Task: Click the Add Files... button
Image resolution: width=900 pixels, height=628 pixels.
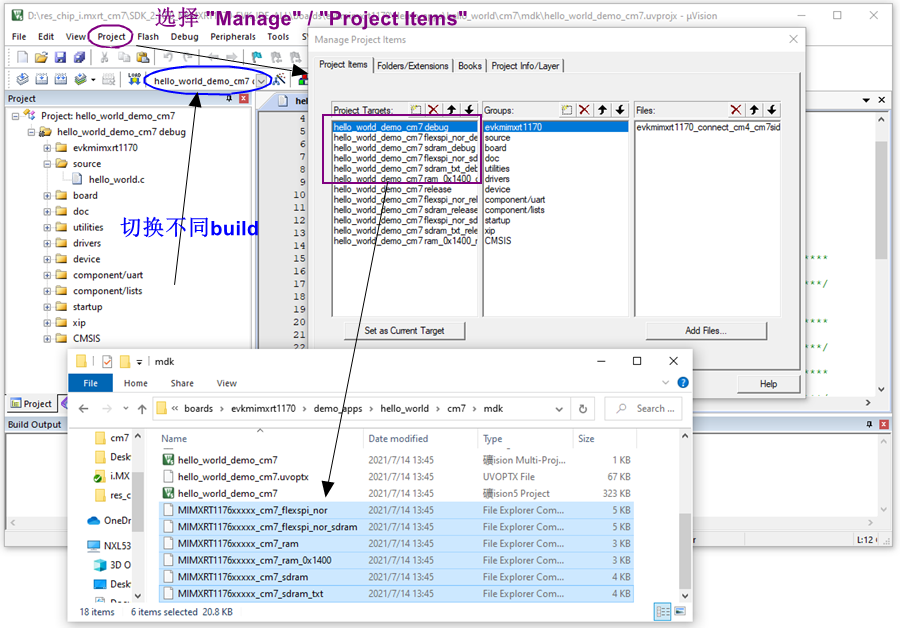Action: point(706,331)
